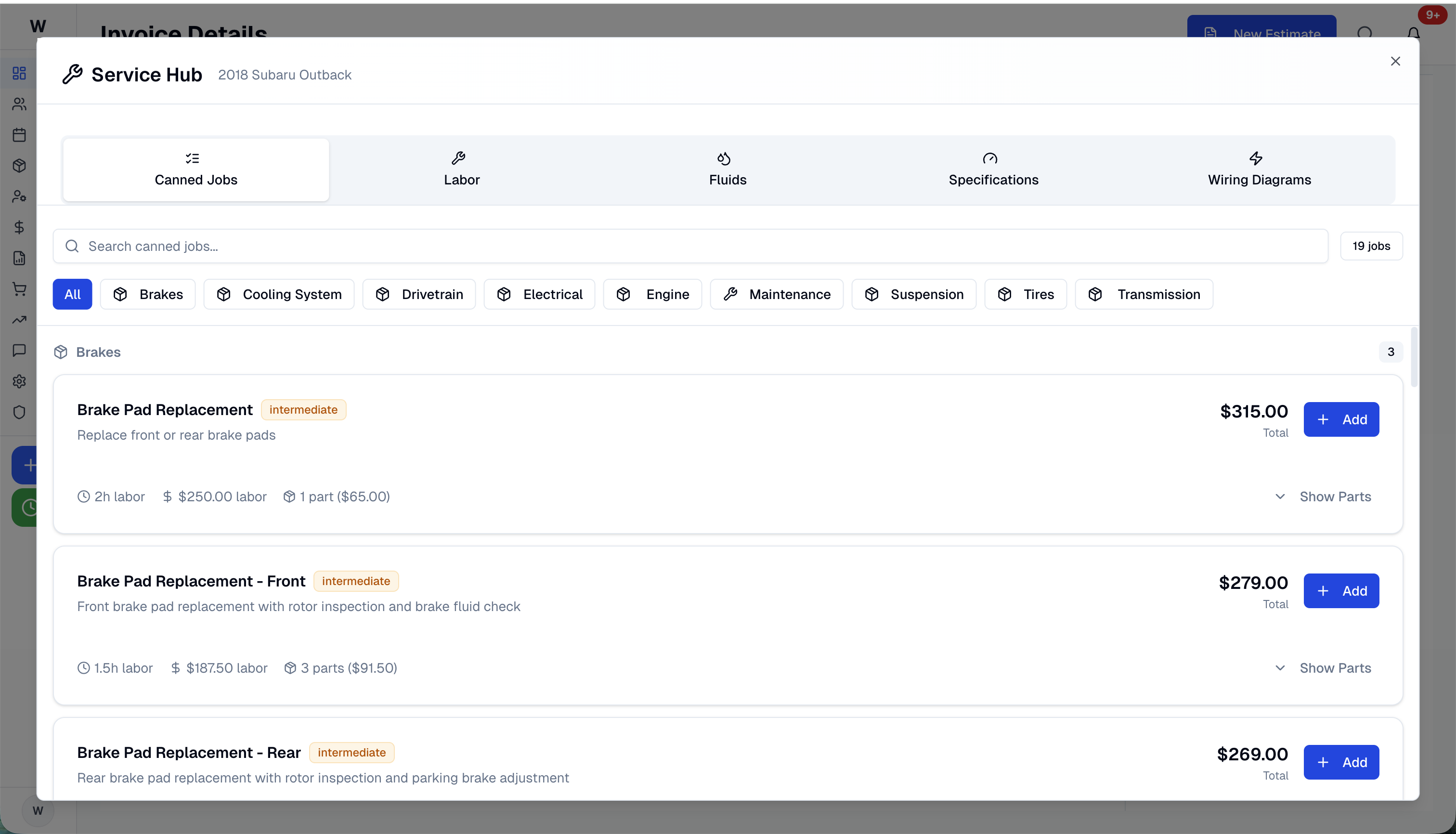The height and width of the screenshot is (834, 1456).
Task: Open the Canned Jobs tab
Action: tap(196, 169)
